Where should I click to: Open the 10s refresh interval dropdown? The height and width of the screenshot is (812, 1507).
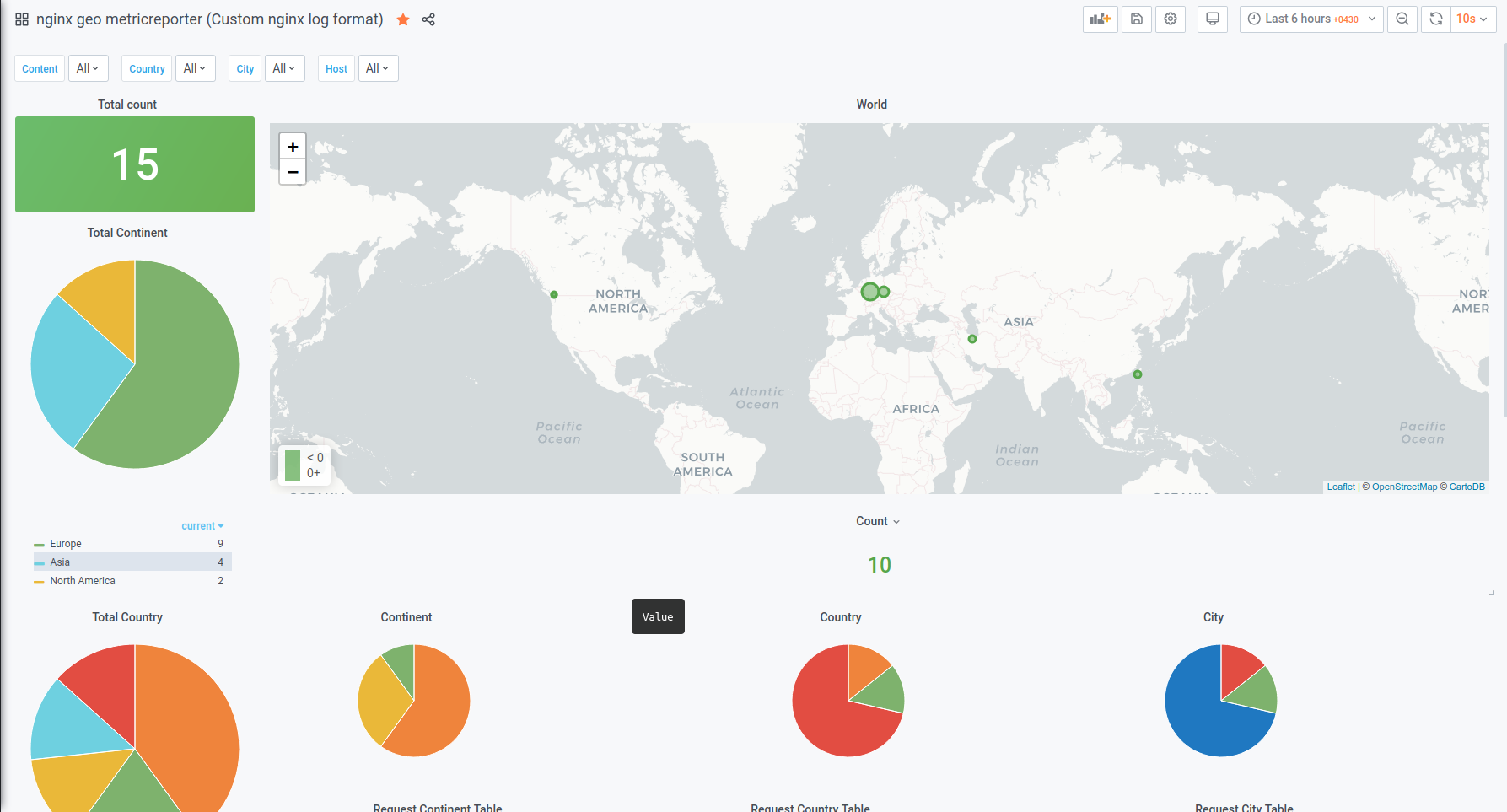point(1472,19)
